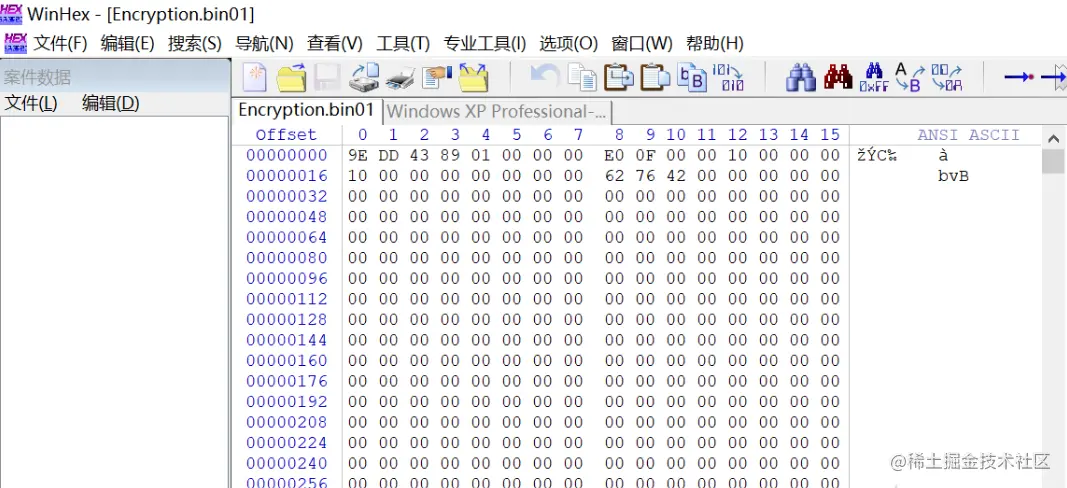Click the Write Clipboard icon
This screenshot has height=488, width=1067.
619,77
